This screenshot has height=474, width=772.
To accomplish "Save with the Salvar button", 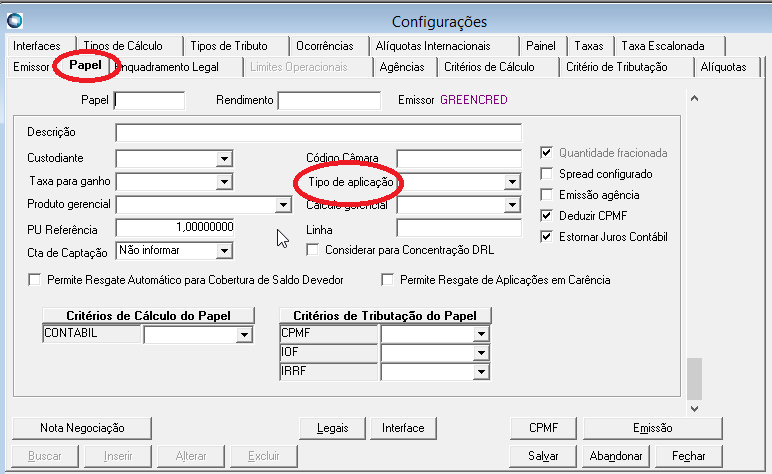I will 543,456.
